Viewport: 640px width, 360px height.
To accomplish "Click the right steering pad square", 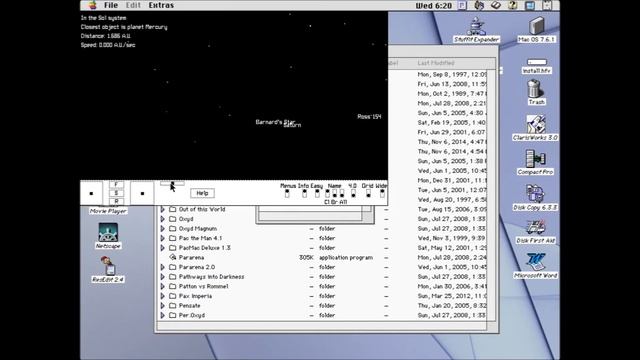I will (142, 193).
